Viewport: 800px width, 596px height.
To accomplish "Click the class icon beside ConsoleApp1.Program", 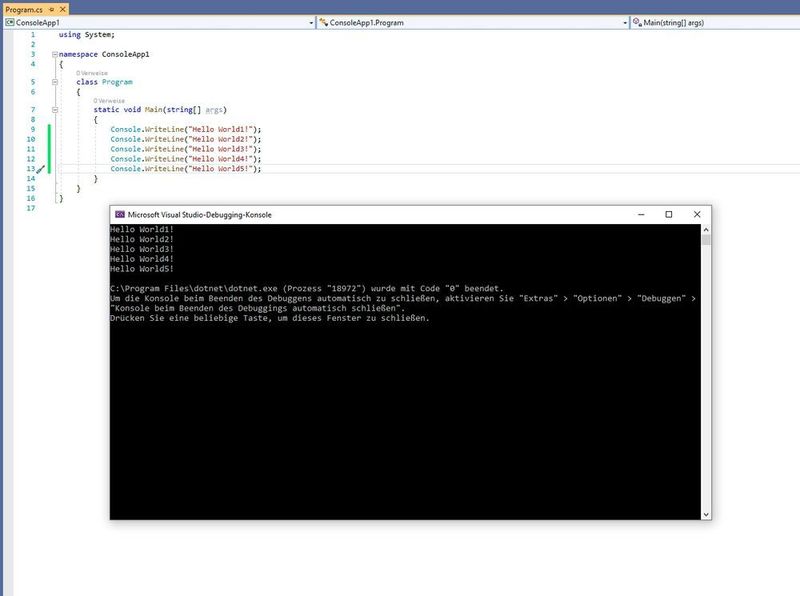I will (x=323, y=22).
